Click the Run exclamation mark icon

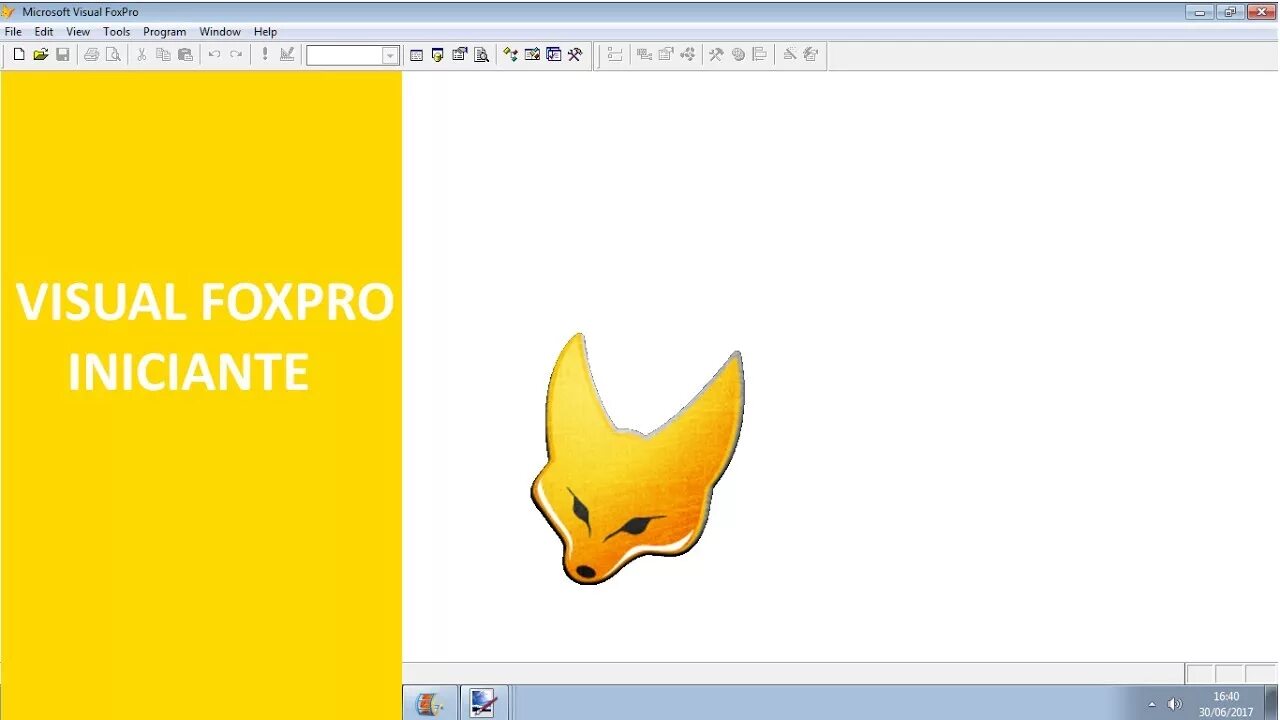(x=265, y=55)
